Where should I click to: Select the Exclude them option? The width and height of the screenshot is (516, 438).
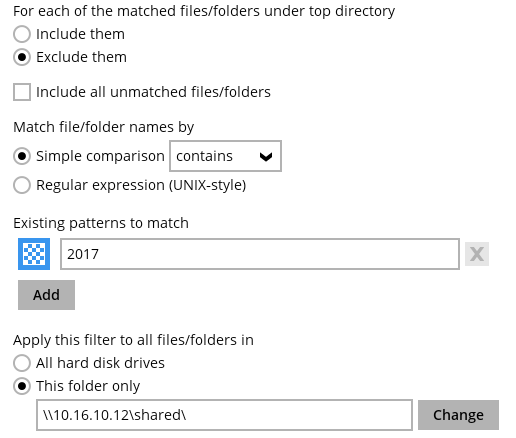[22, 57]
